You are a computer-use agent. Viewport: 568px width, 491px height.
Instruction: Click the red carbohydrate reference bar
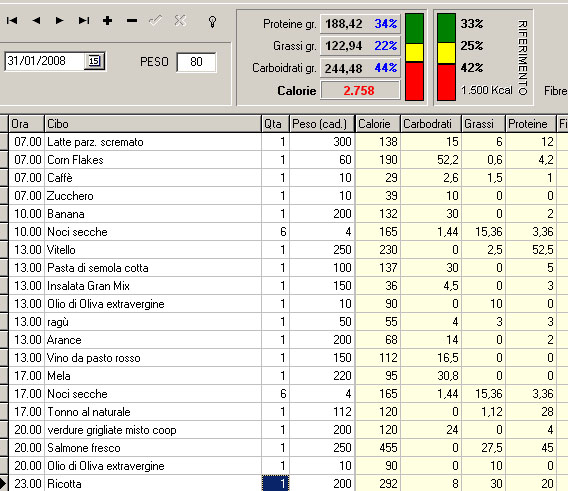click(x=446, y=82)
